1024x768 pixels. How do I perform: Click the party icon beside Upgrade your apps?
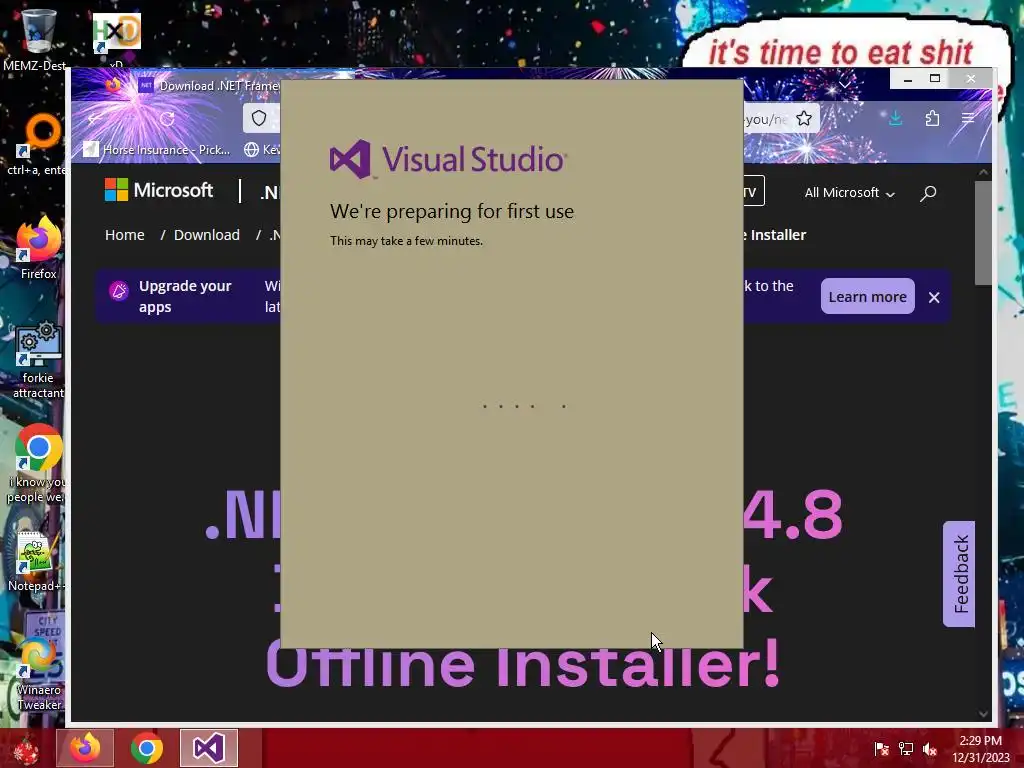(118, 291)
